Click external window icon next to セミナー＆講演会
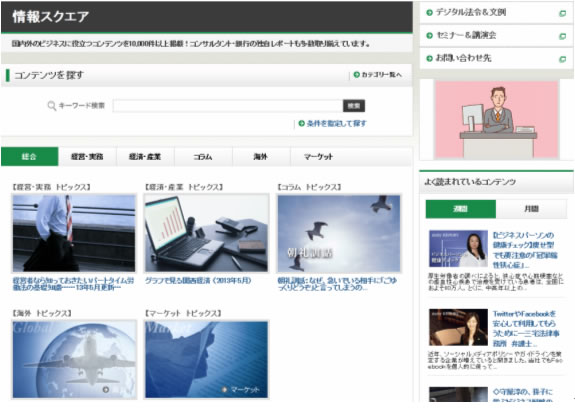The height and width of the screenshot is (410, 575). tap(562, 36)
